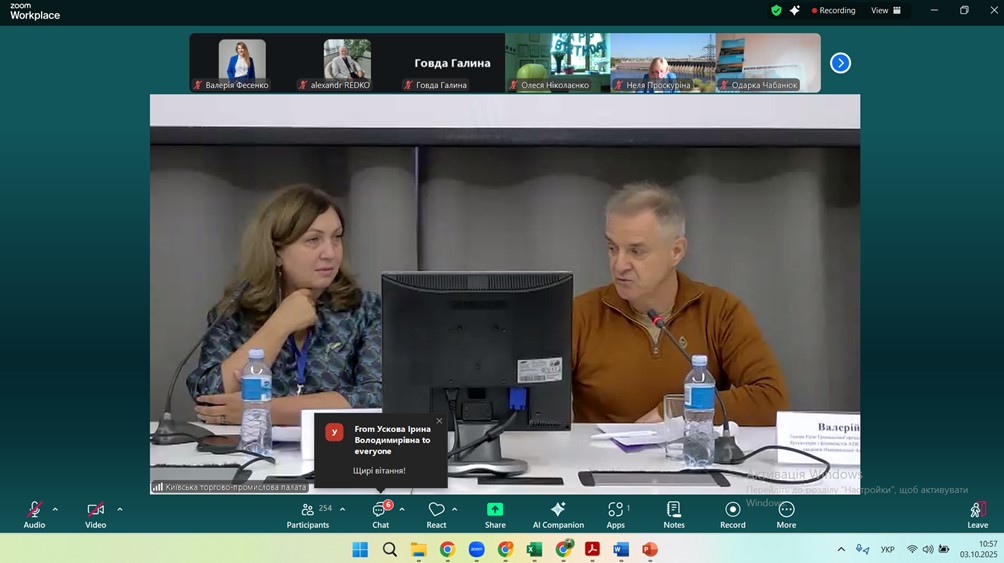The image size is (1004, 563).
Task: Toggle the Record button in toolbar
Action: [x=733, y=510]
